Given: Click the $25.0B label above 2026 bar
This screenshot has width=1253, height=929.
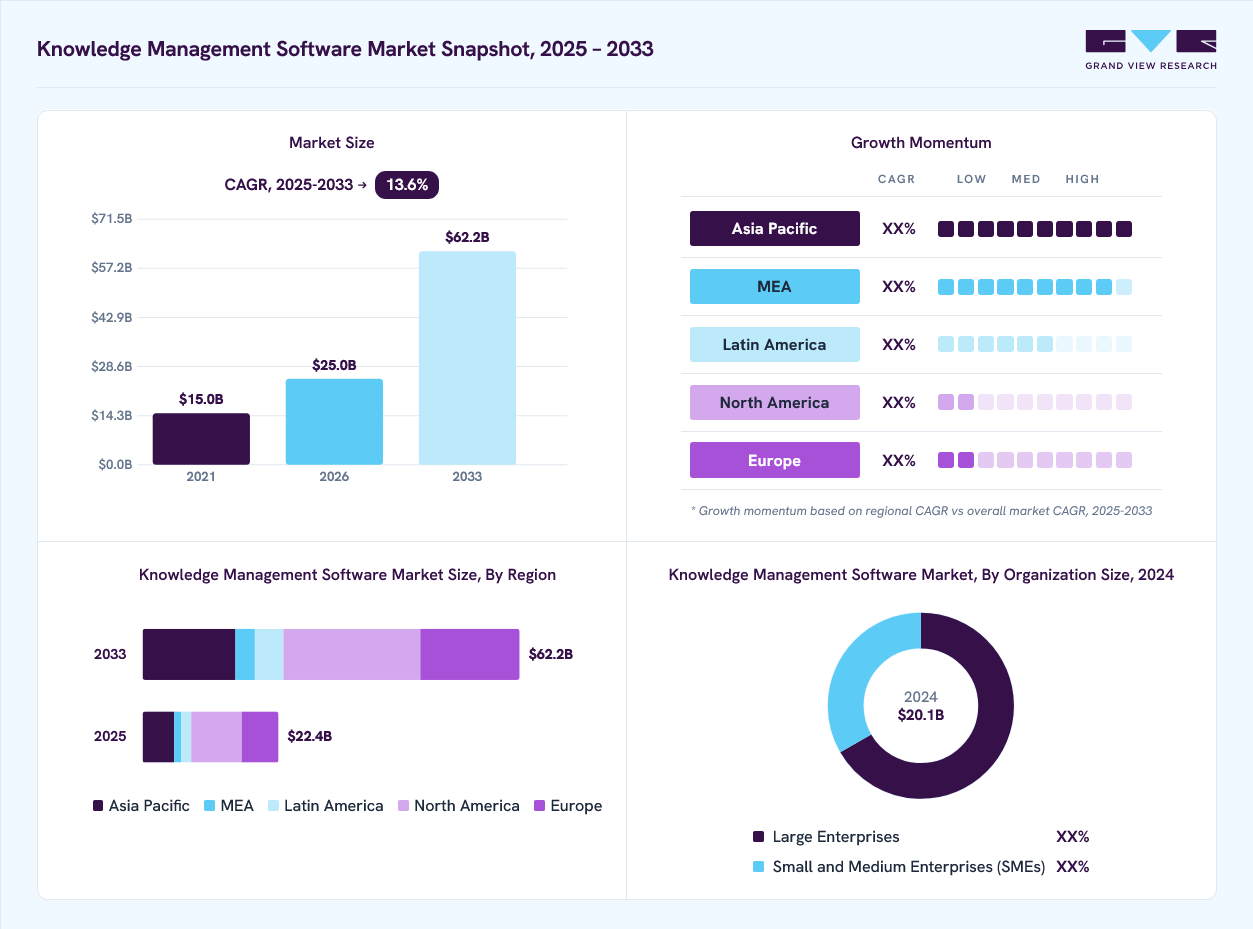Looking at the screenshot, I should tap(334, 365).
